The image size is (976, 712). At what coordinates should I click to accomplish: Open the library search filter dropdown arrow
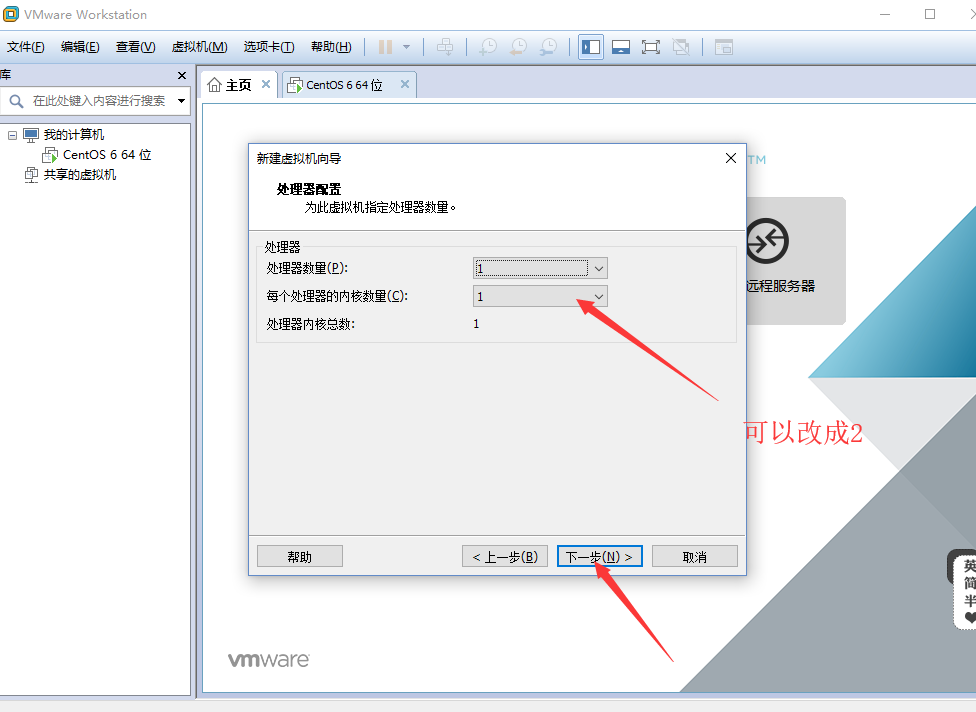click(181, 101)
